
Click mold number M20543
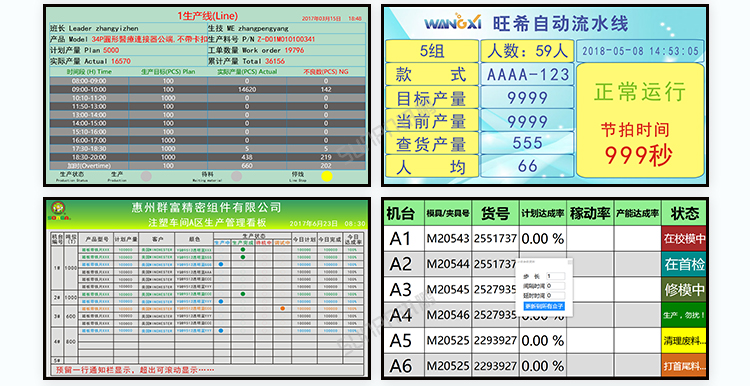click(448, 238)
